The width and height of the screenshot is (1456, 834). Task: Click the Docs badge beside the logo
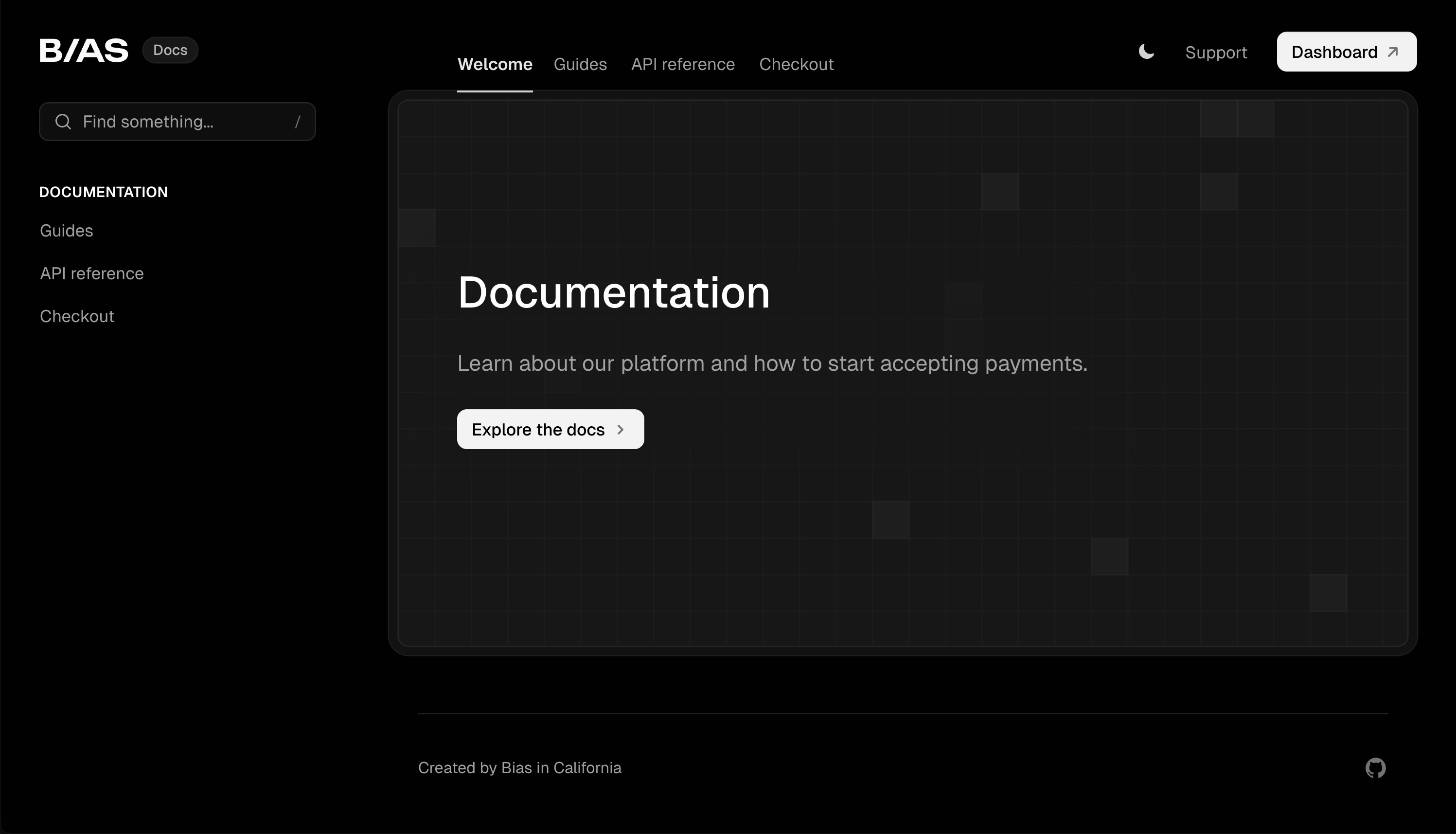click(x=170, y=50)
